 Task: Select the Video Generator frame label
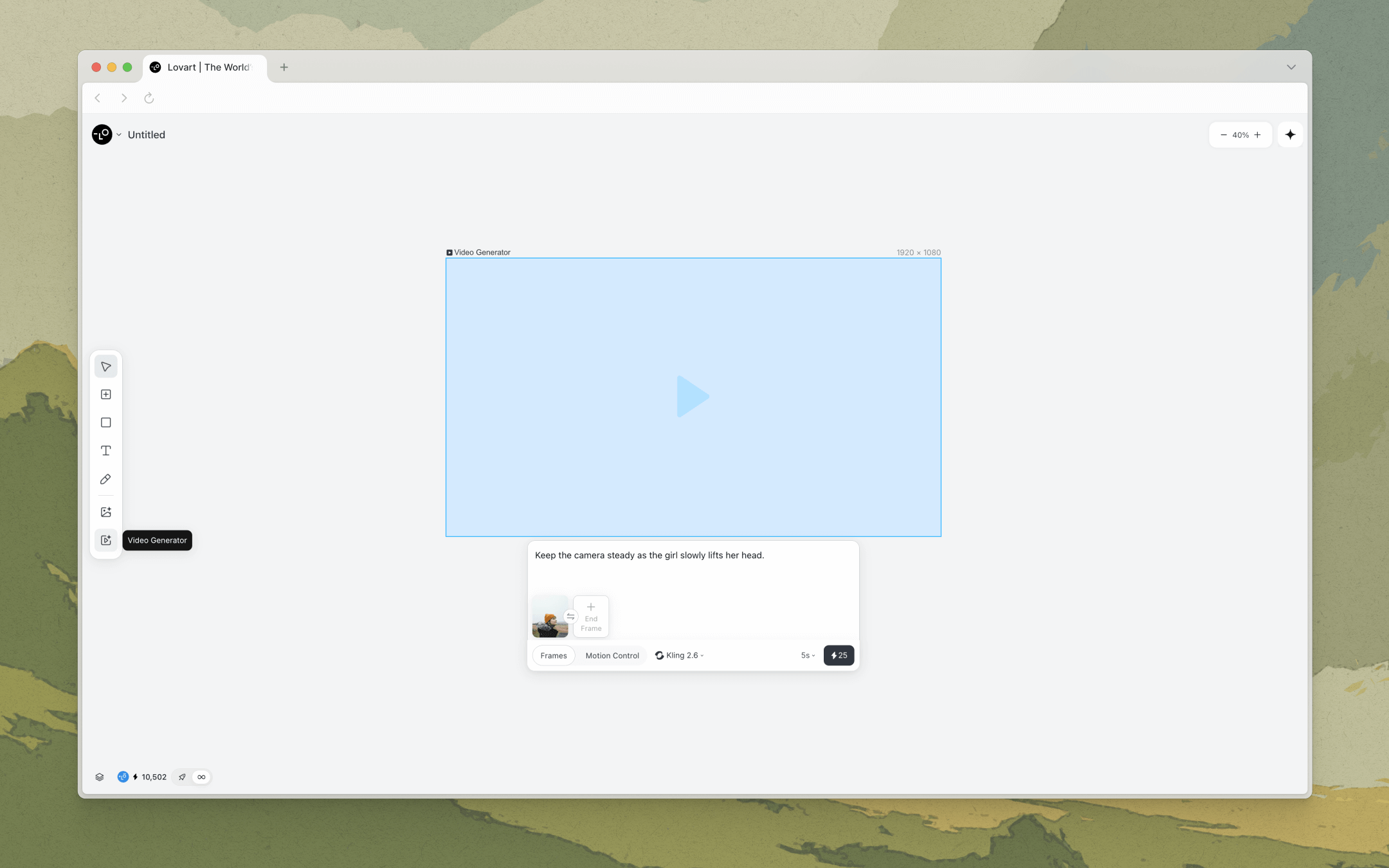(478, 252)
